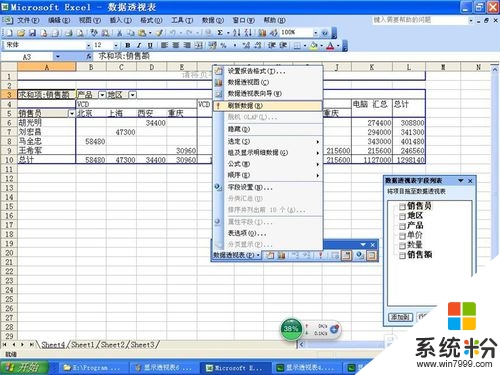Click the Borders icon in formatting toolbar

coord(297,45)
